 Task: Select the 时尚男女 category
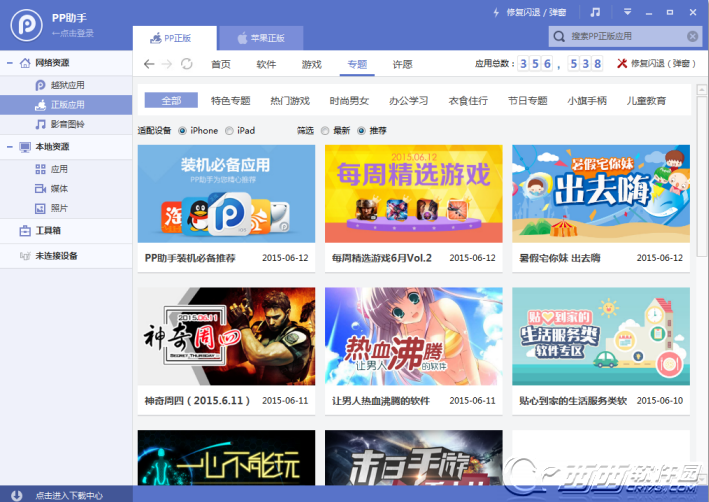[349, 100]
